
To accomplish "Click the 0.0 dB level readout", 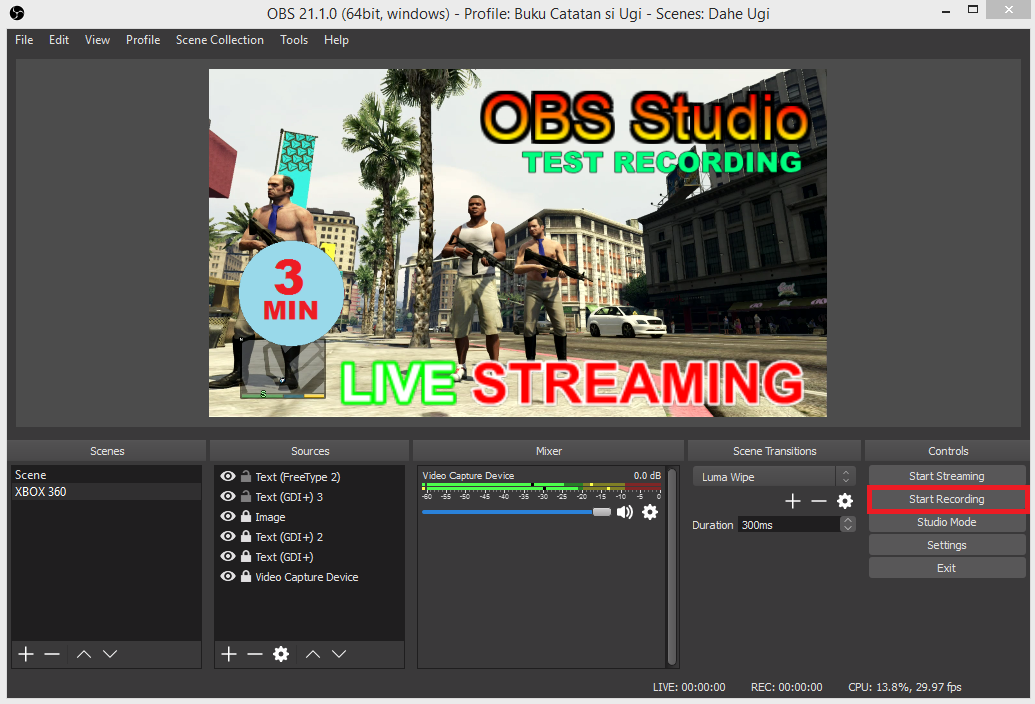I will [x=647, y=475].
